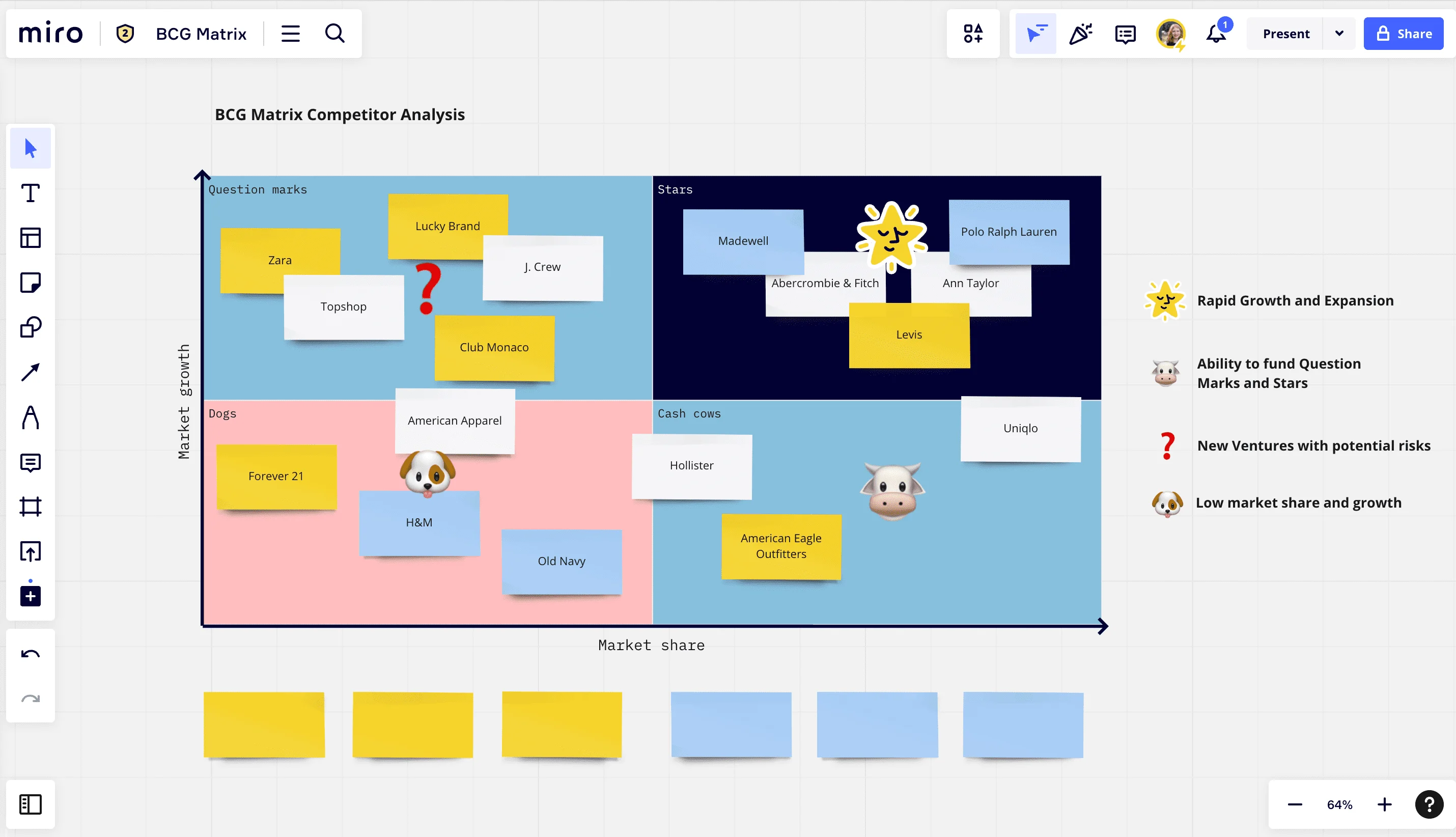The image size is (1456, 837).
Task: Open the main hamburger menu
Action: click(x=290, y=34)
